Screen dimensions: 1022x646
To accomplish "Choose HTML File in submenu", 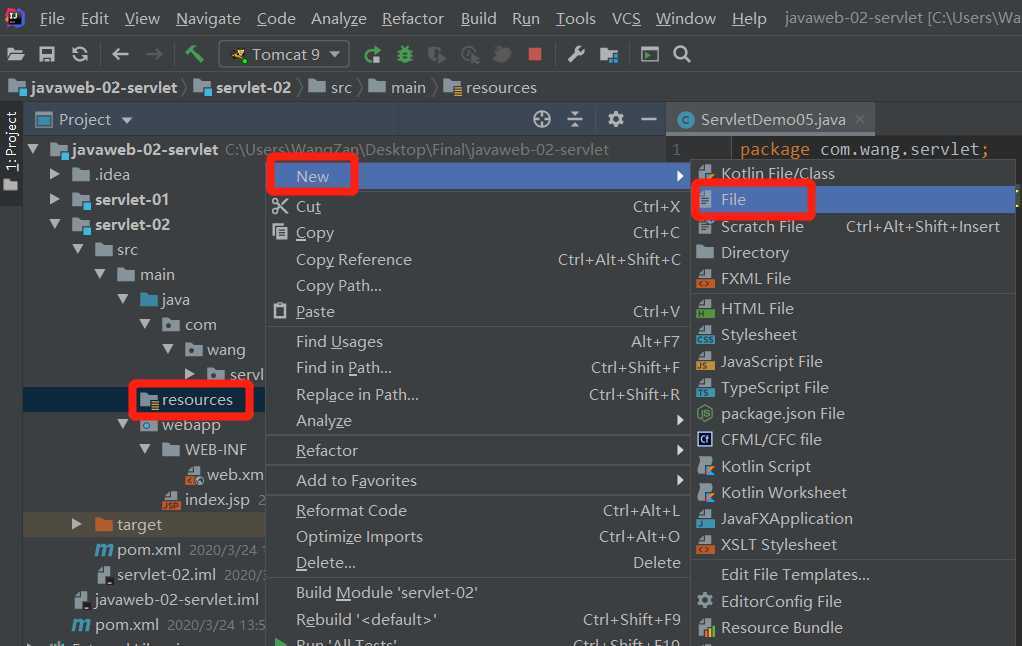I will tap(854, 308).
